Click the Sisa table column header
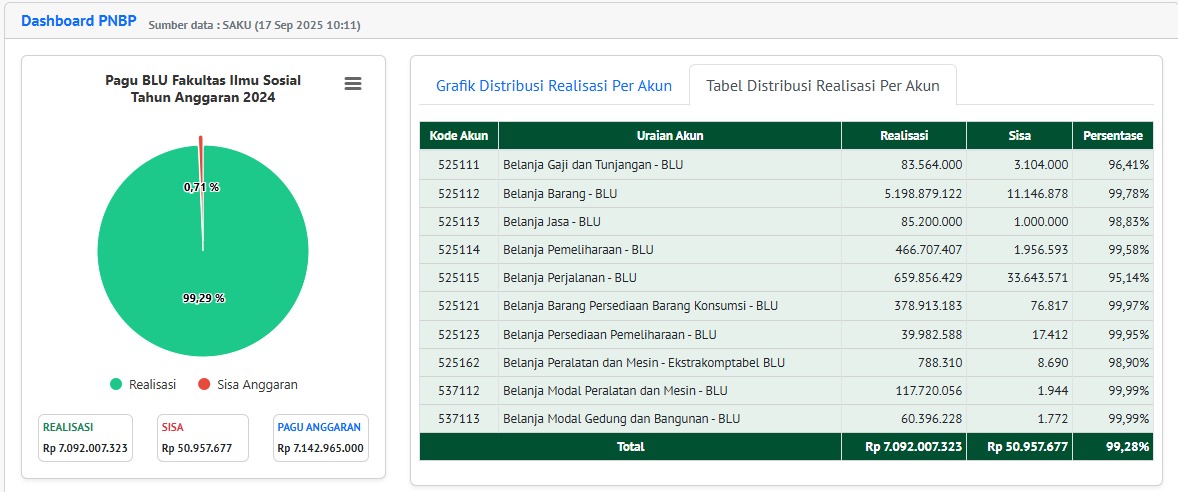 pos(1019,136)
